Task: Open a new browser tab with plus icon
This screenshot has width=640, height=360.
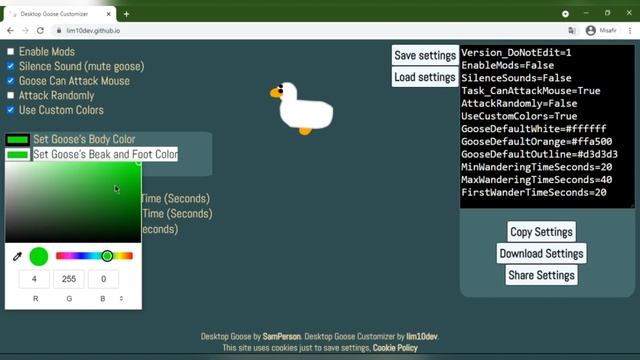Action: tap(127, 14)
